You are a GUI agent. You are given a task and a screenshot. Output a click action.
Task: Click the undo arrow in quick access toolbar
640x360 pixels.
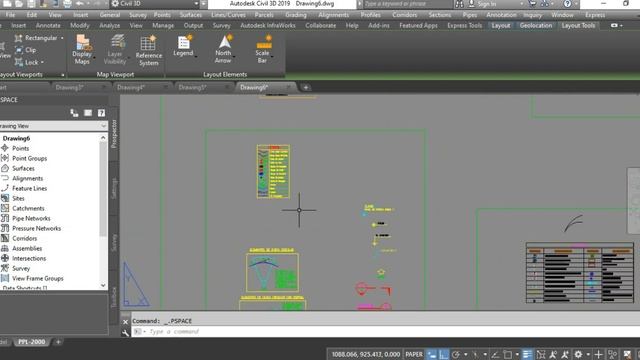click(80, 4)
